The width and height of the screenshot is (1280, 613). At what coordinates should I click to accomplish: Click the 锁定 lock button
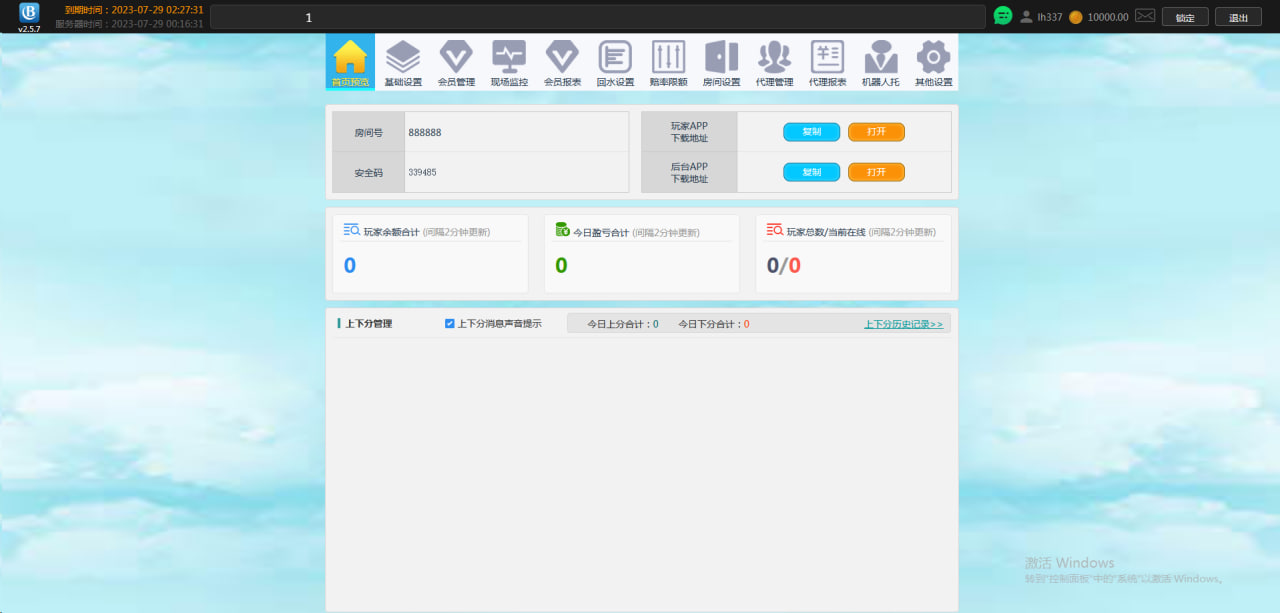pos(1185,17)
